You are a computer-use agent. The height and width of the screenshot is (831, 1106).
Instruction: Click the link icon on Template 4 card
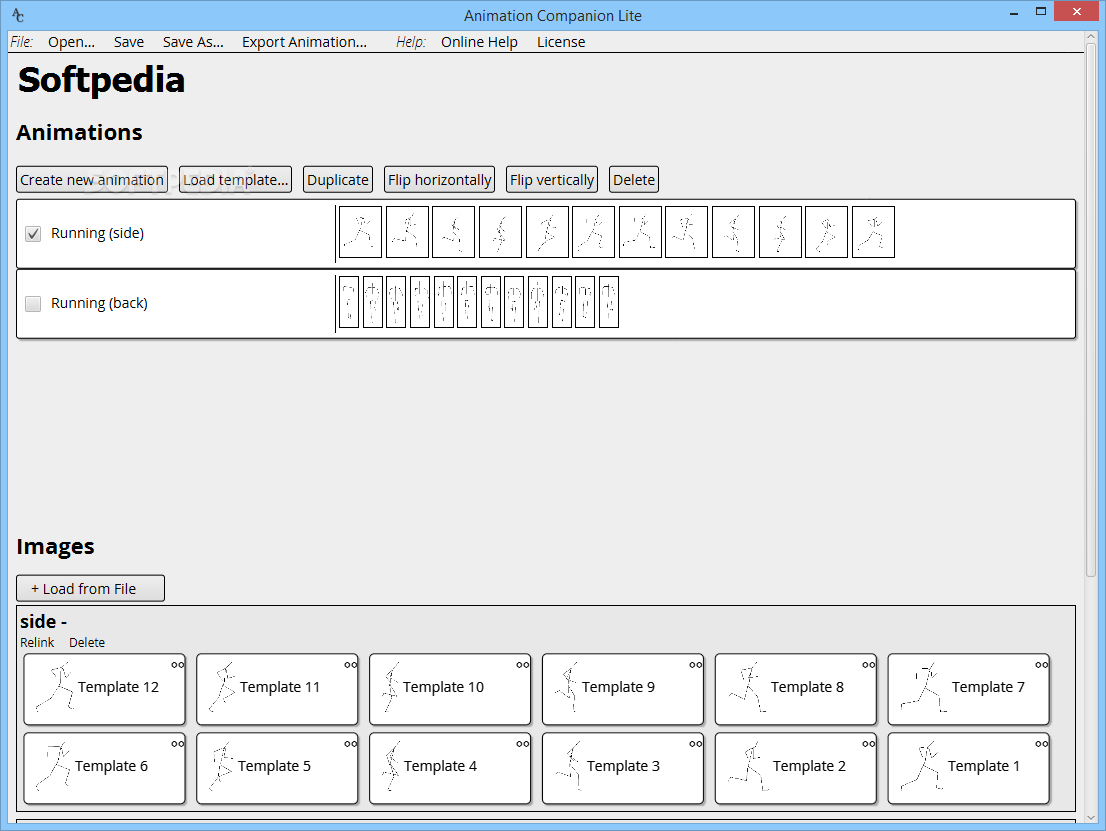[523, 744]
